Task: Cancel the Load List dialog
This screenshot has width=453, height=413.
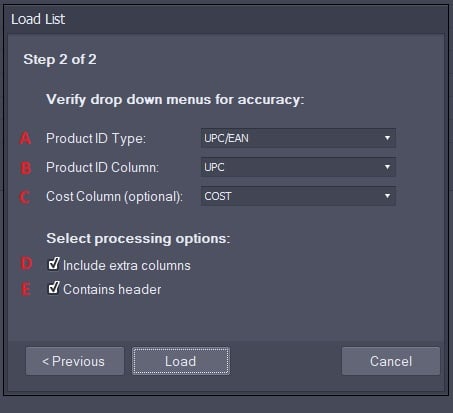Action: [x=391, y=361]
